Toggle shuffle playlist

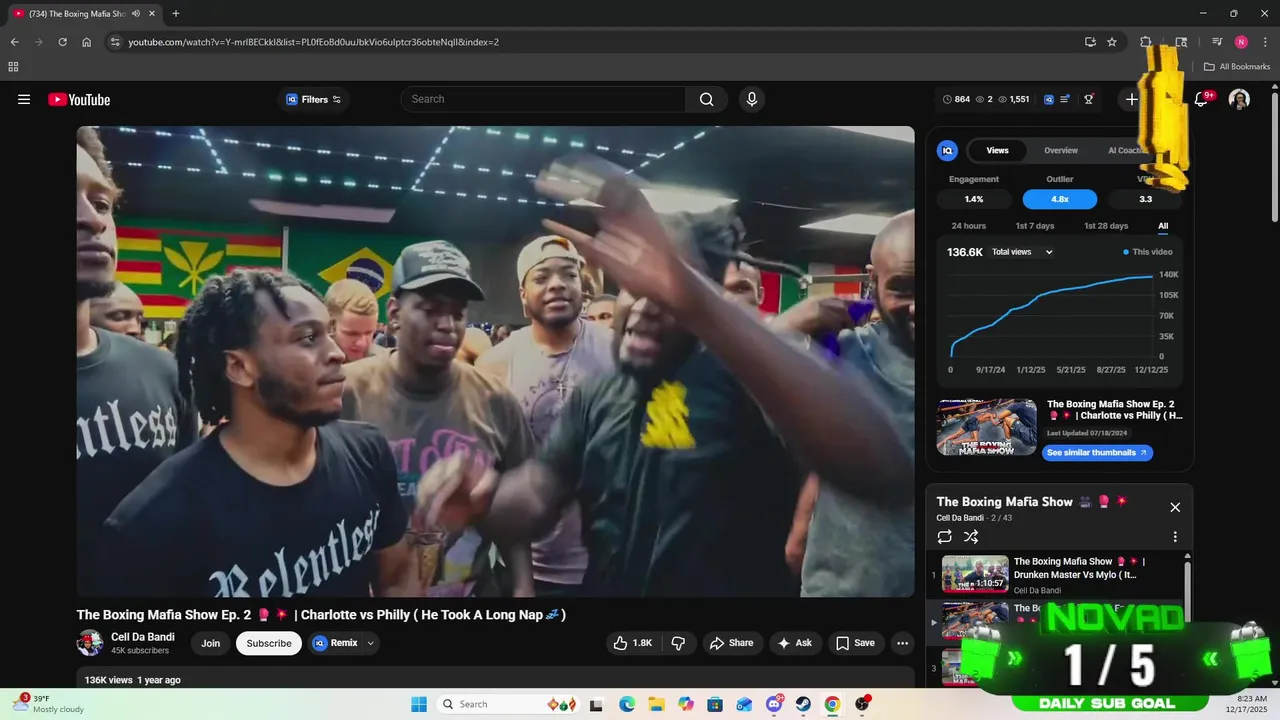click(x=971, y=537)
